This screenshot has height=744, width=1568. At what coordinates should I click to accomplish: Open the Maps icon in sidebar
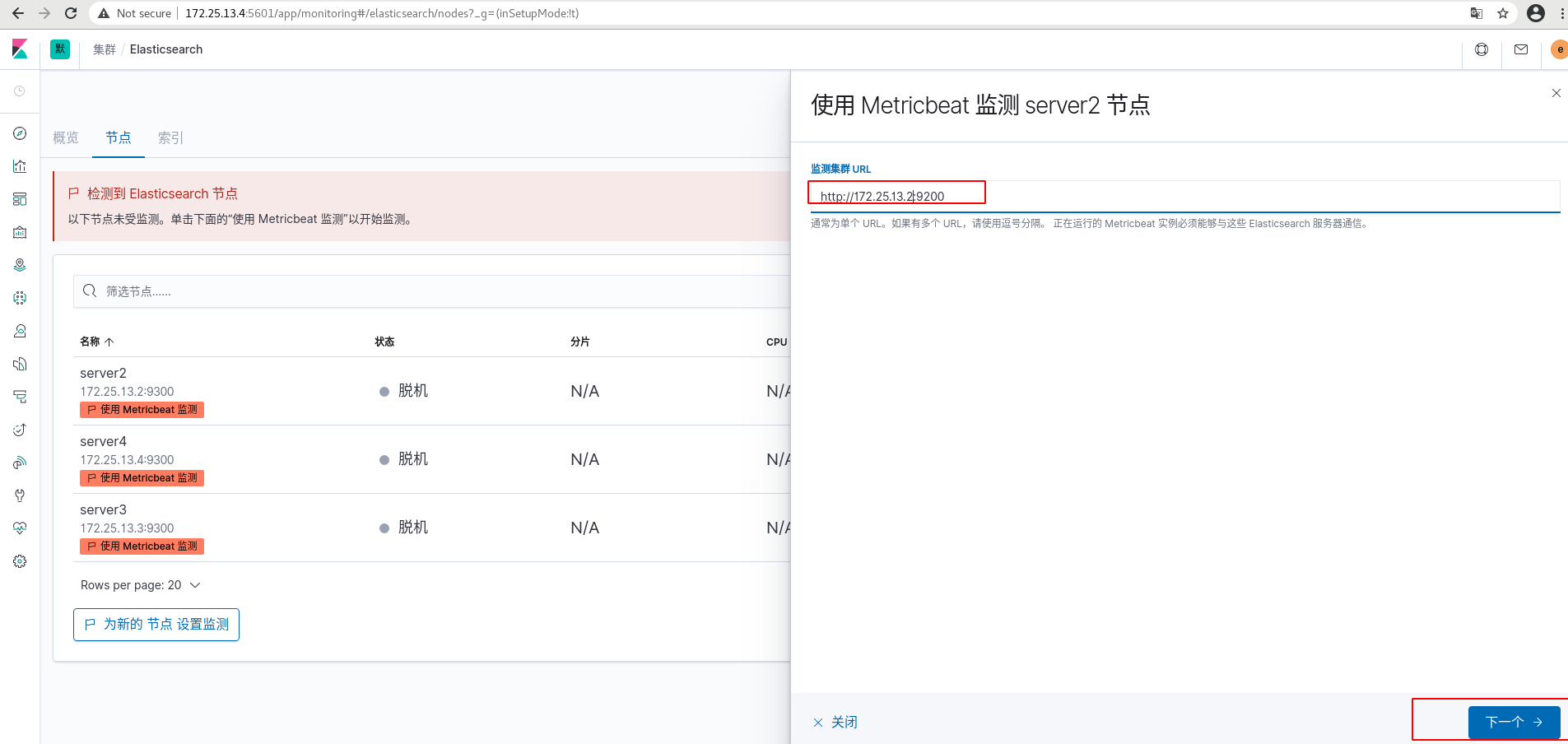(20, 265)
